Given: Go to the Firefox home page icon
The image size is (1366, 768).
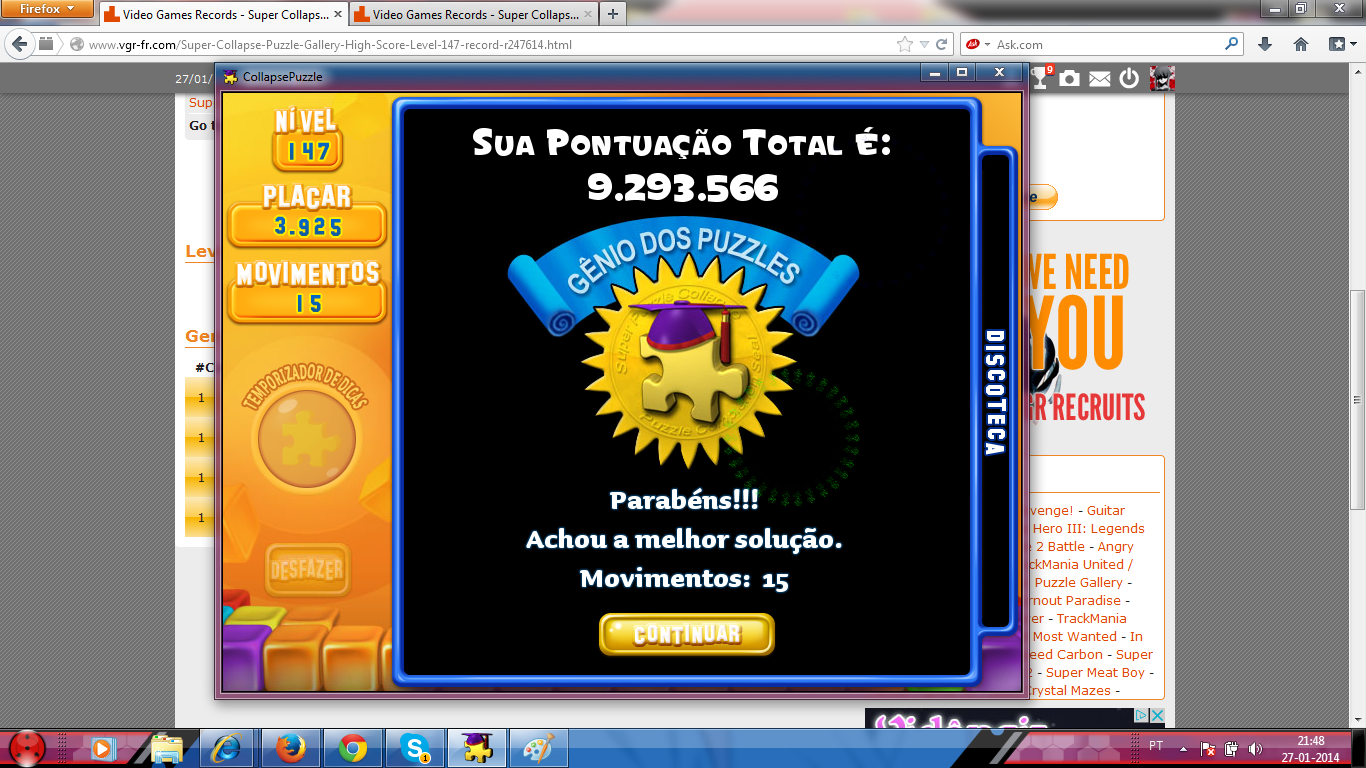Looking at the screenshot, I should tap(1301, 44).
